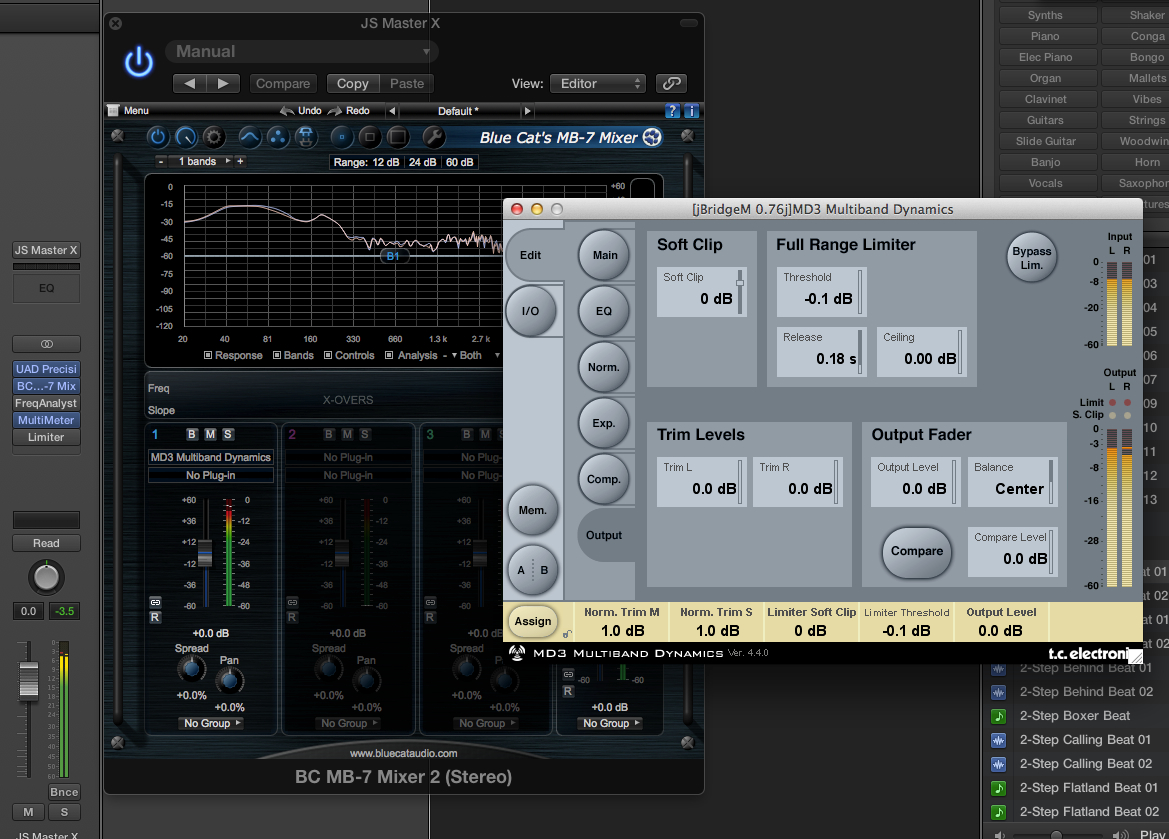This screenshot has height=839, width=1169.
Task: Open the Manual preset dropdown
Action: (303, 52)
